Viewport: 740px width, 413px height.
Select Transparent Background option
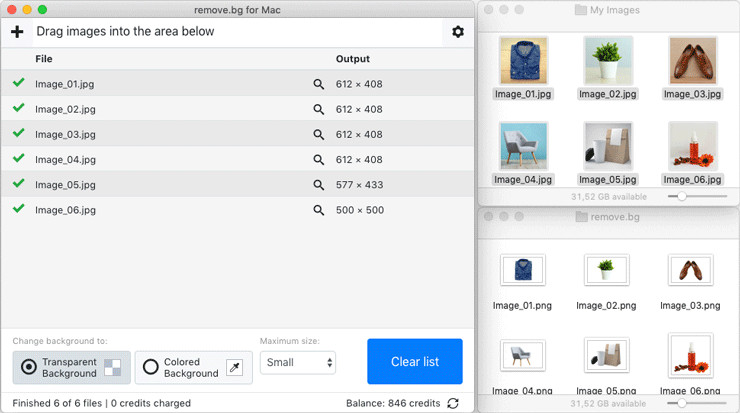72,367
